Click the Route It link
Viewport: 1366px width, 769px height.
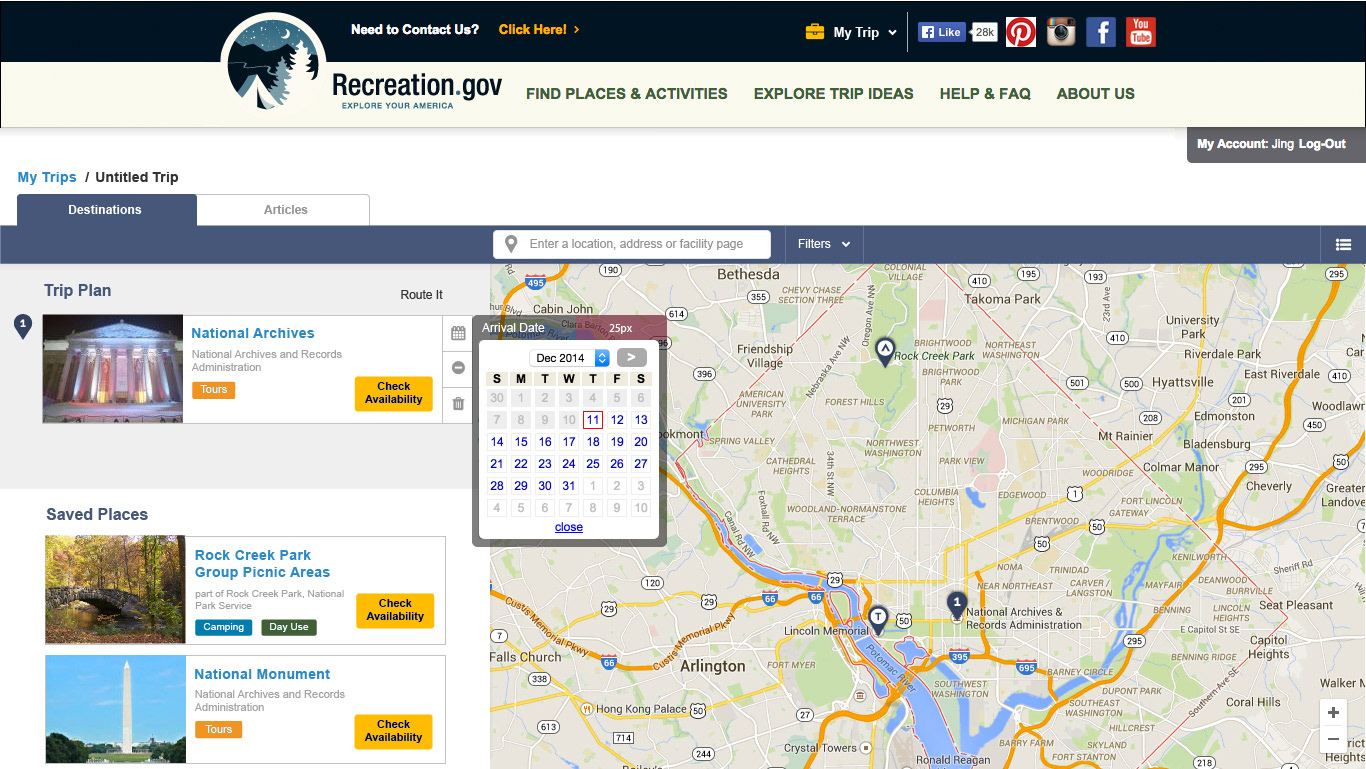coord(422,295)
